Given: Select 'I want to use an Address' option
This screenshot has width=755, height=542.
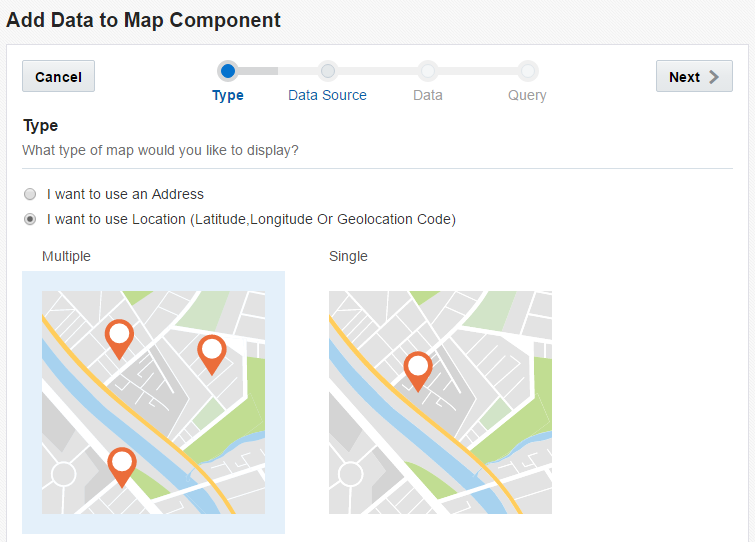Looking at the screenshot, I should click(30, 194).
